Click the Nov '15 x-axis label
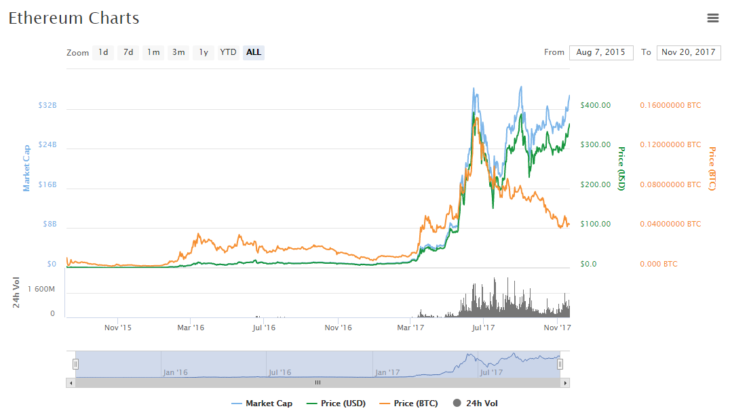 pyautogui.click(x=118, y=328)
